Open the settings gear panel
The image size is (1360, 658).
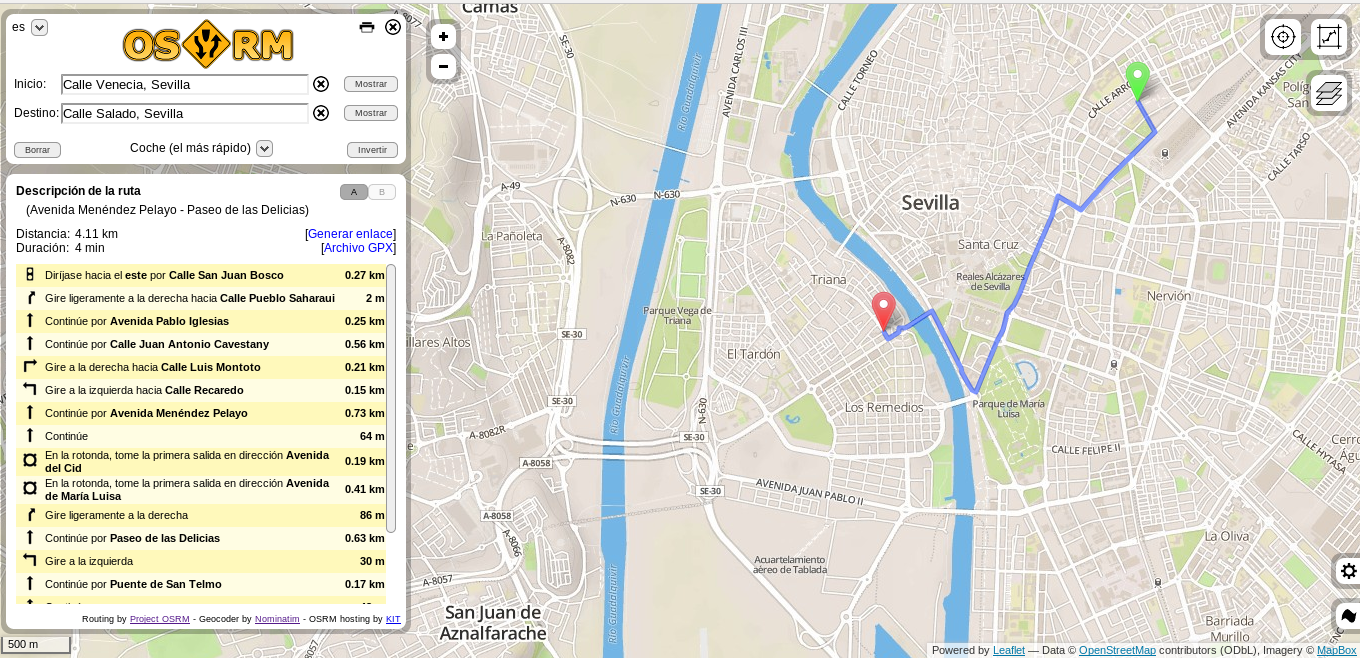(1348, 571)
